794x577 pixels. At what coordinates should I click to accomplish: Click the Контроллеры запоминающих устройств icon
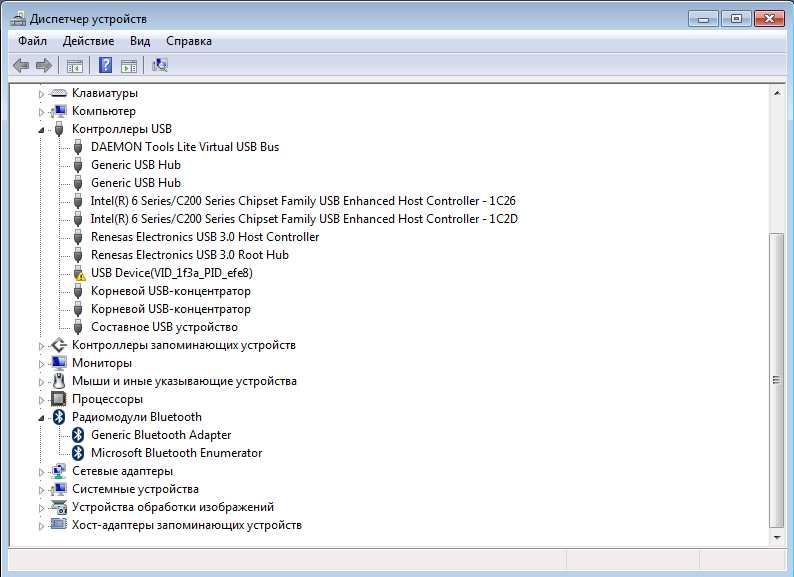59,345
